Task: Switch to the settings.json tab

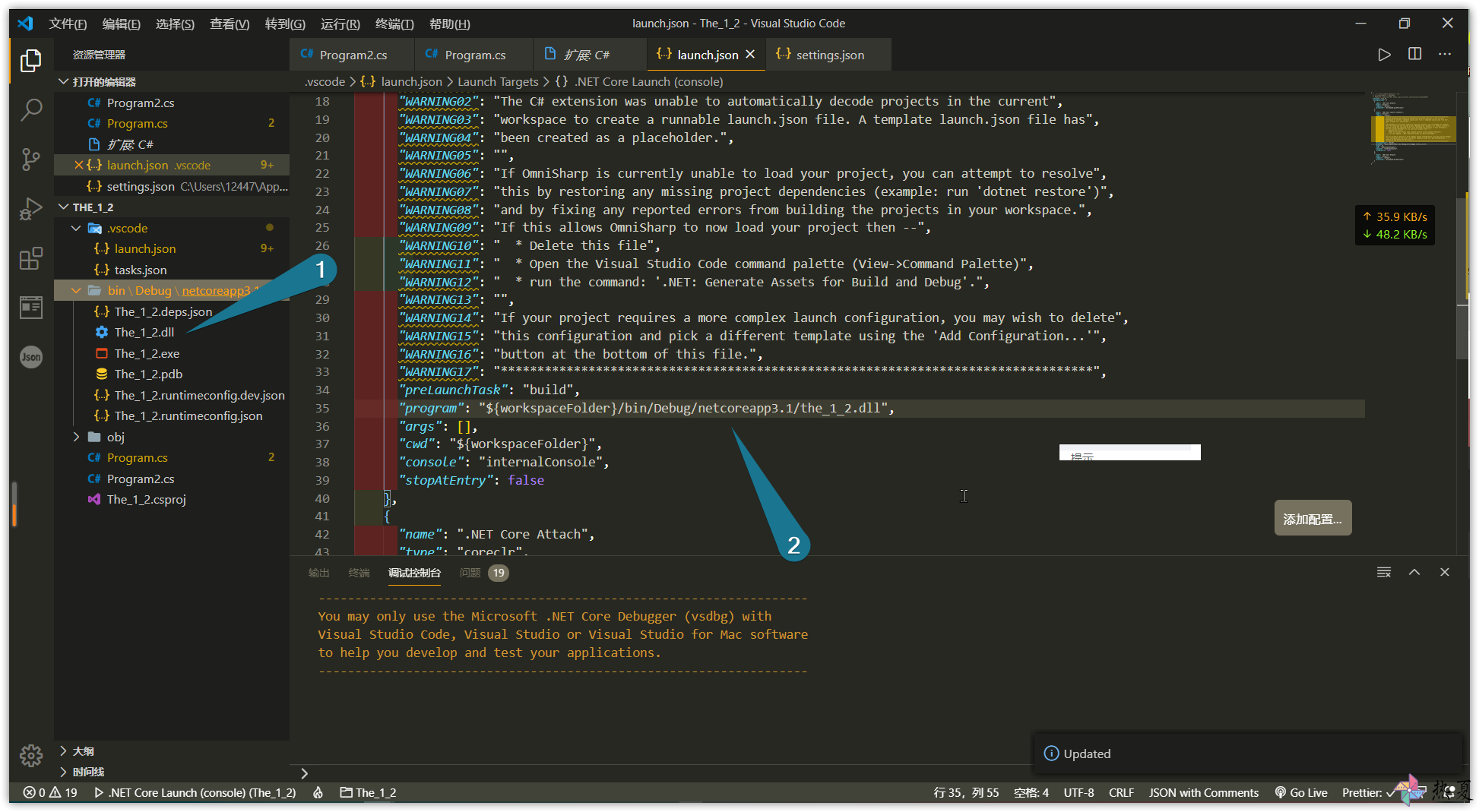Action: point(829,55)
